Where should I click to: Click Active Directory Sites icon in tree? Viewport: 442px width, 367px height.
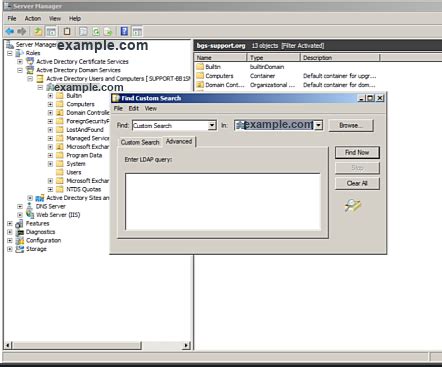[x=40, y=198]
